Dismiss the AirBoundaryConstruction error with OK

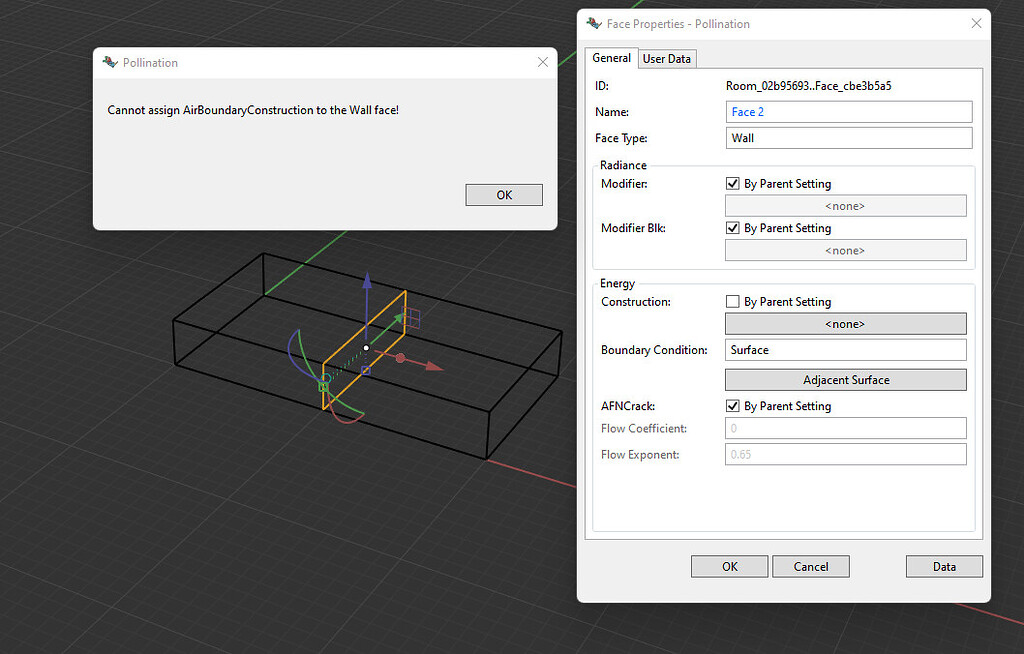point(503,194)
